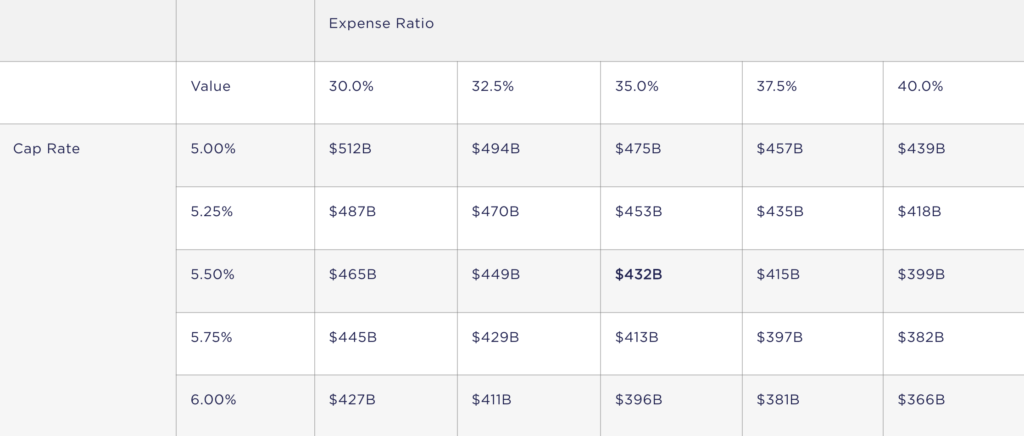Click the highlighted $432B cell
This screenshot has height=436, width=1024.
[638, 275]
